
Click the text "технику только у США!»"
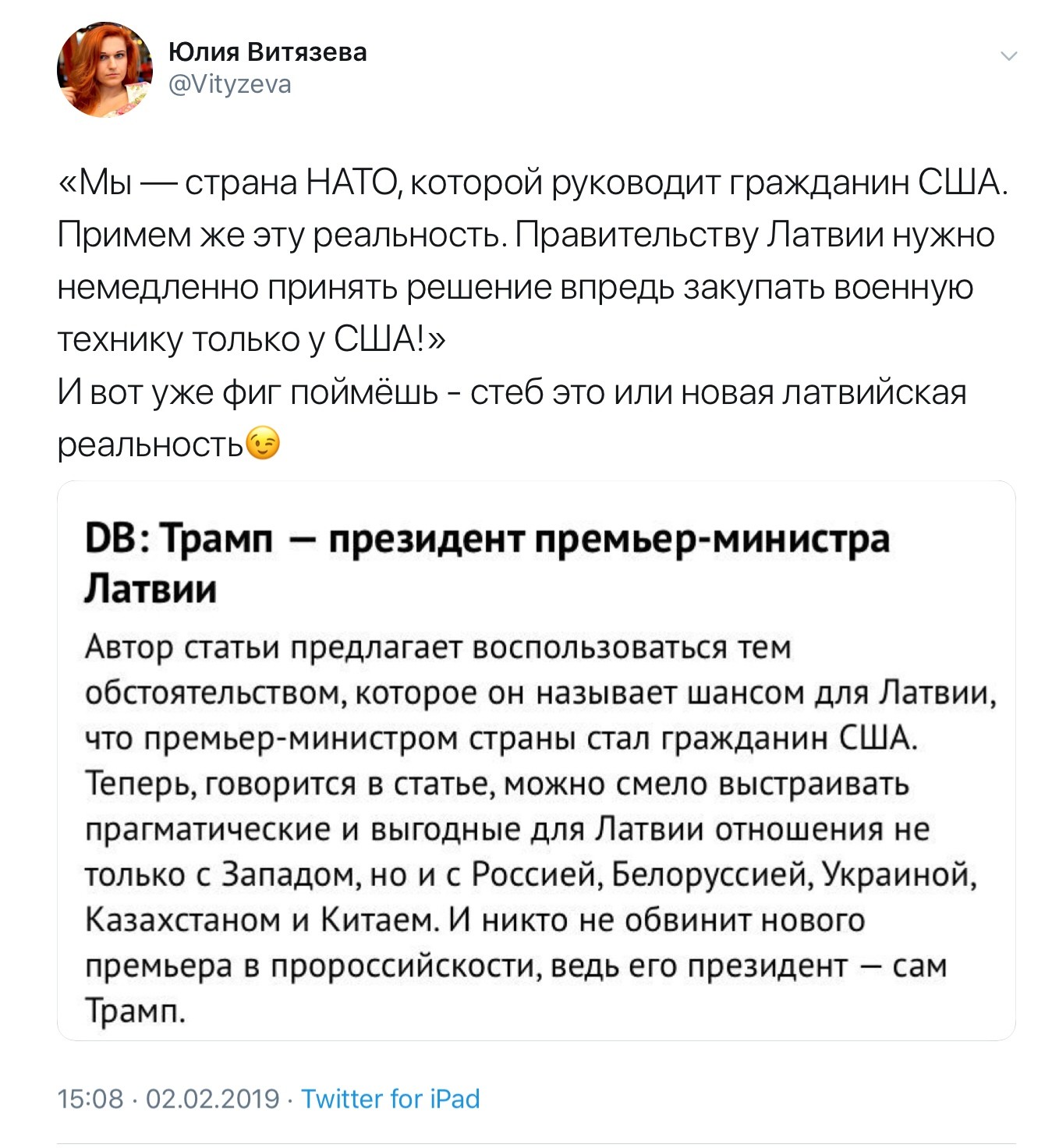point(253,339)
